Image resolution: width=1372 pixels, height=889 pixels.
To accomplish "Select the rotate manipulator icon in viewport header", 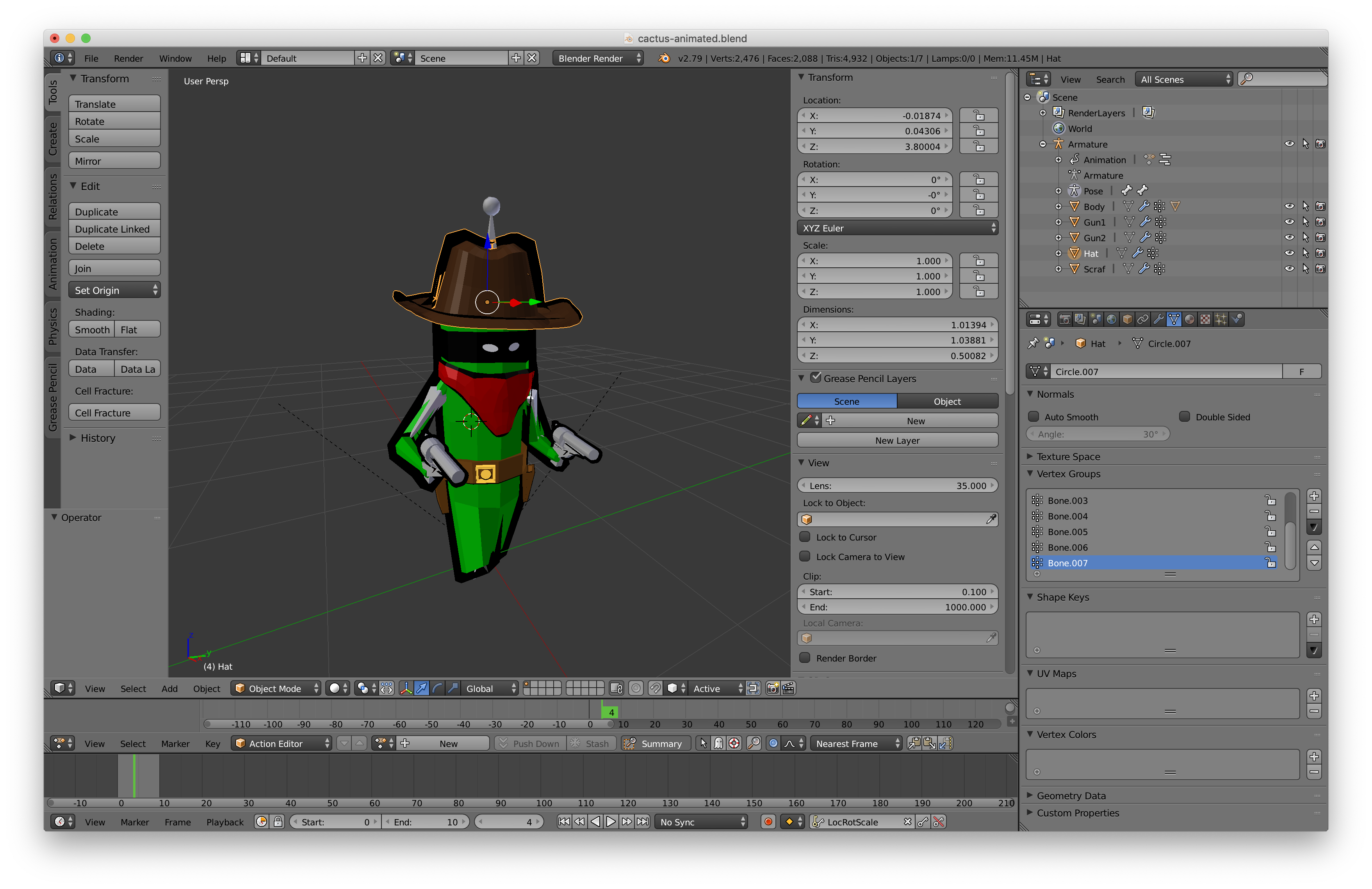I will pos(438,688).
